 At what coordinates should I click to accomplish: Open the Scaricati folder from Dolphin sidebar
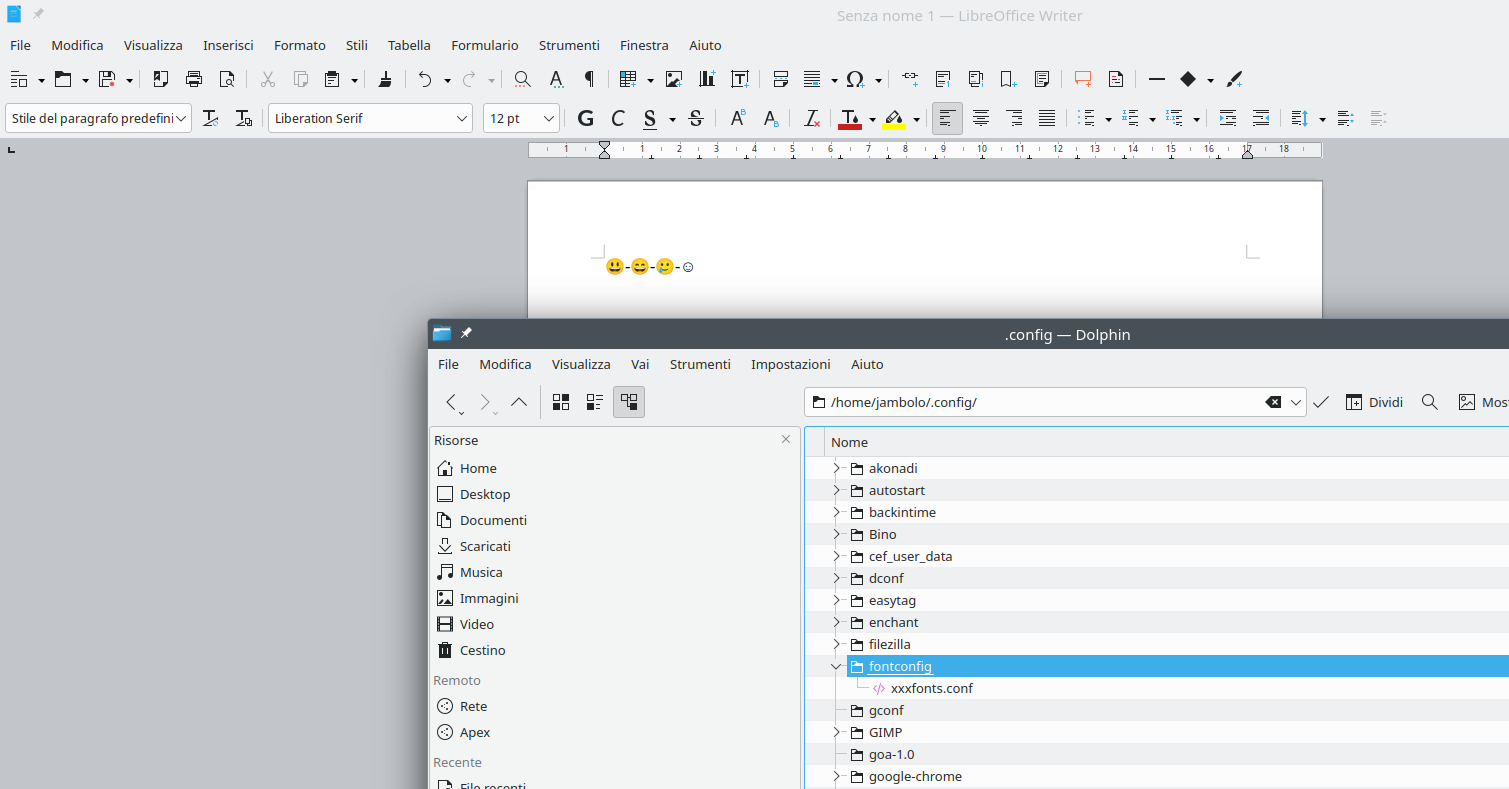[485, 546]
